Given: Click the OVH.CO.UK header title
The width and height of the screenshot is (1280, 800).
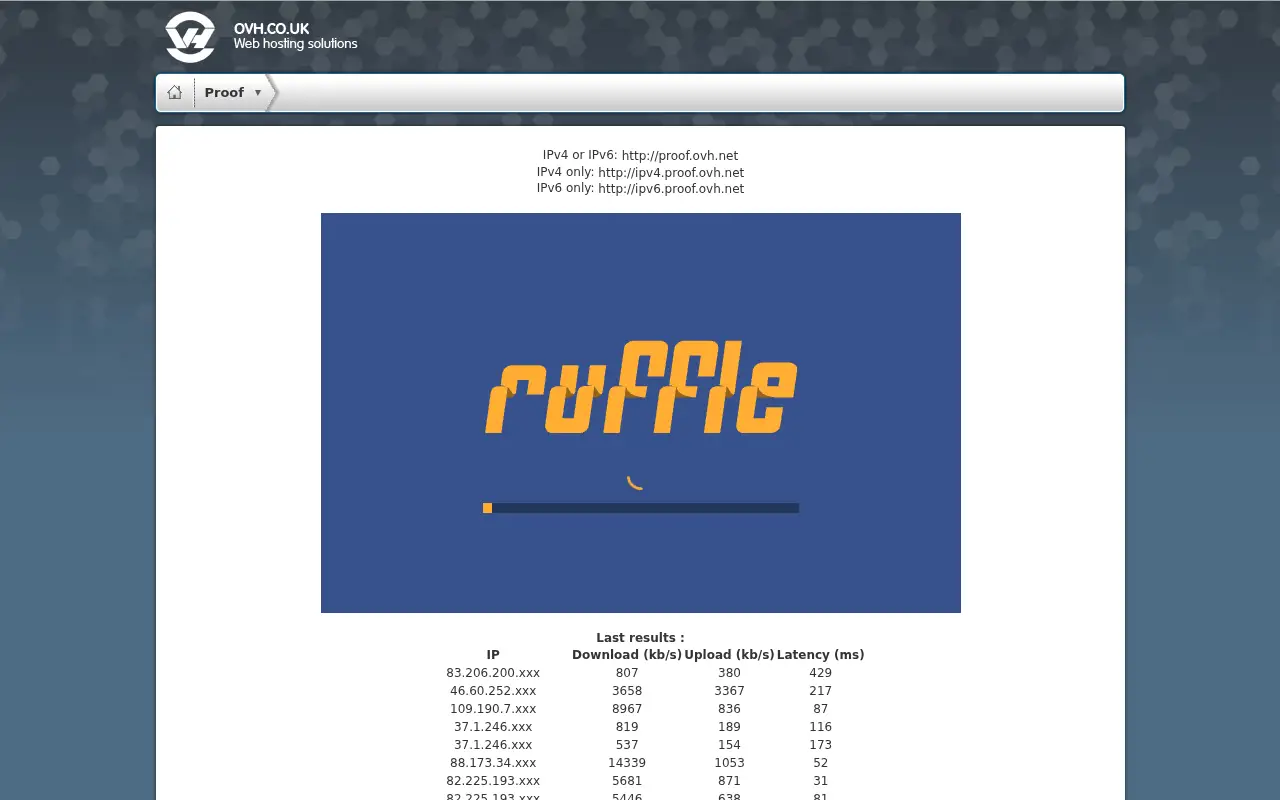Looking at the screenshot, I should click(272, 29).
